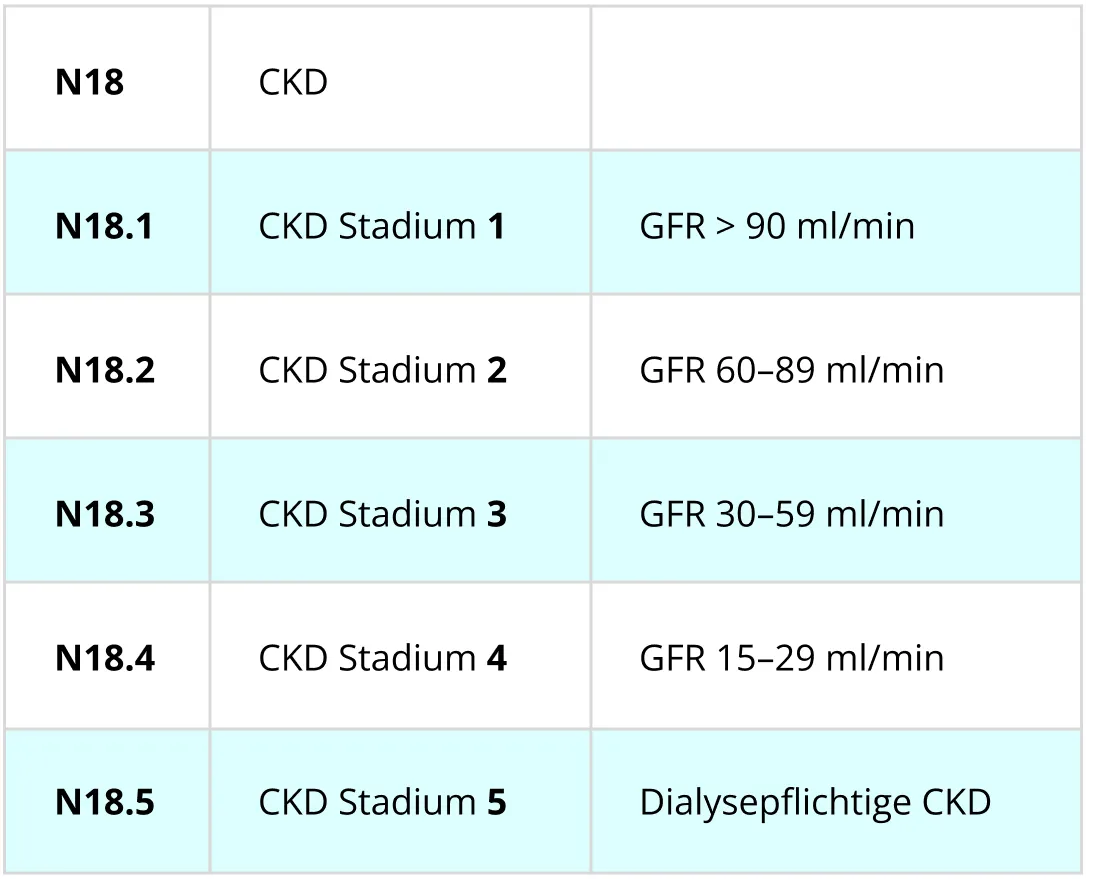Select the N18.3 code cell
Screen dimensions: 1116x879
coord(104,515)
